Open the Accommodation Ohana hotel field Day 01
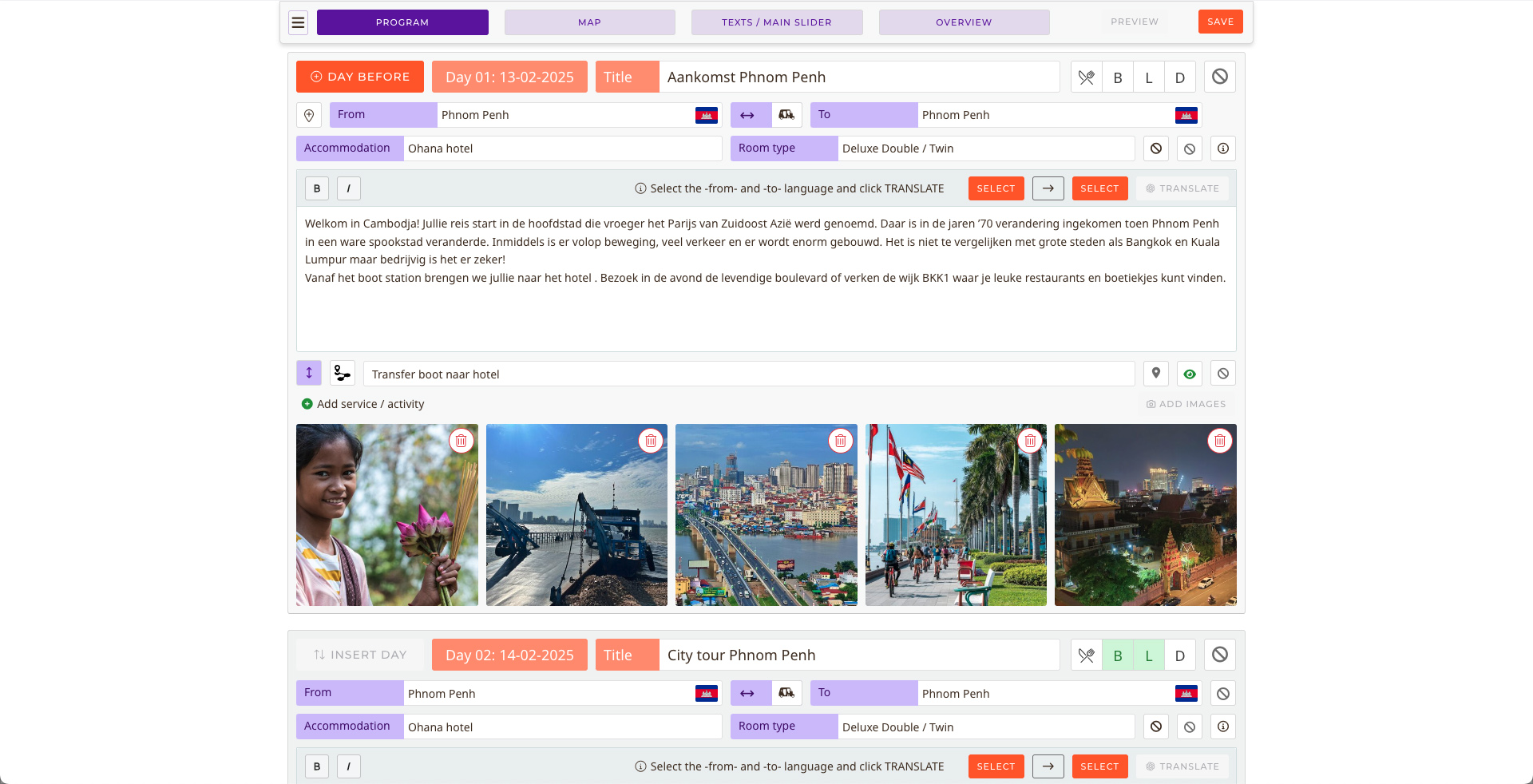Image resolution: width=1533 pixels, height=784 pixels. click(x=562, y=148)
